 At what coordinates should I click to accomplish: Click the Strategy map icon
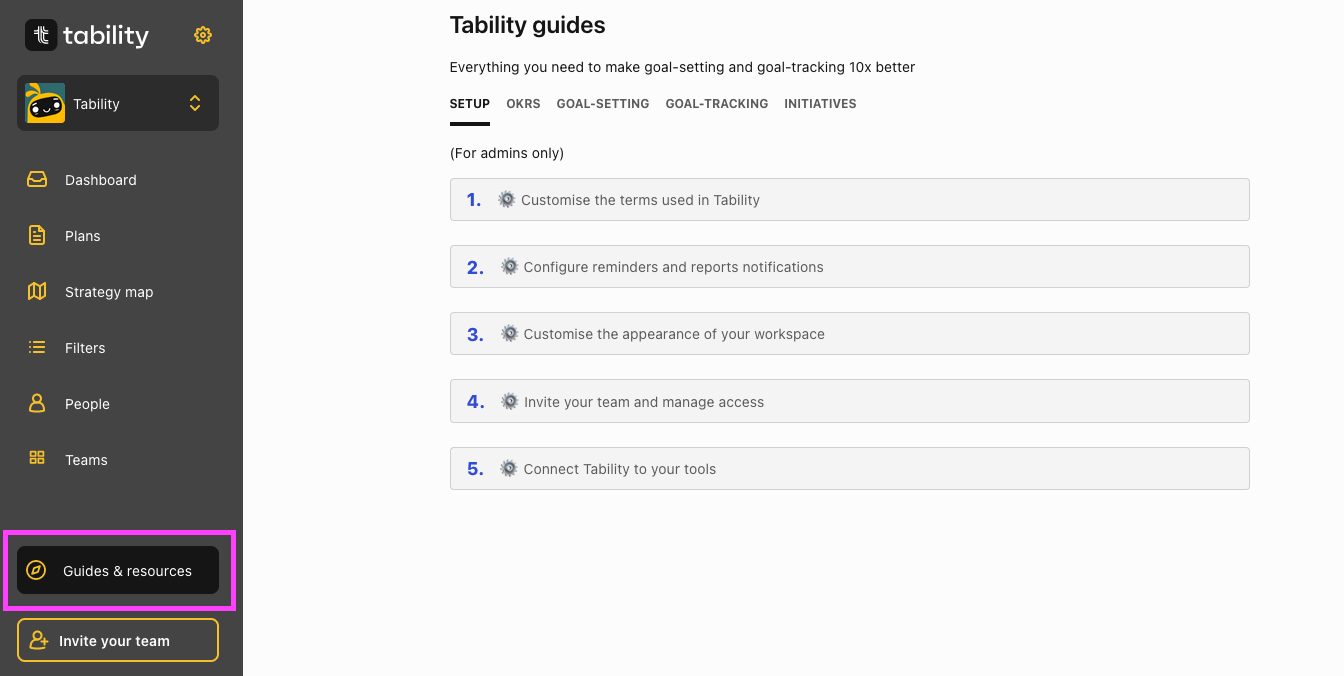click(x=37, y=292)
